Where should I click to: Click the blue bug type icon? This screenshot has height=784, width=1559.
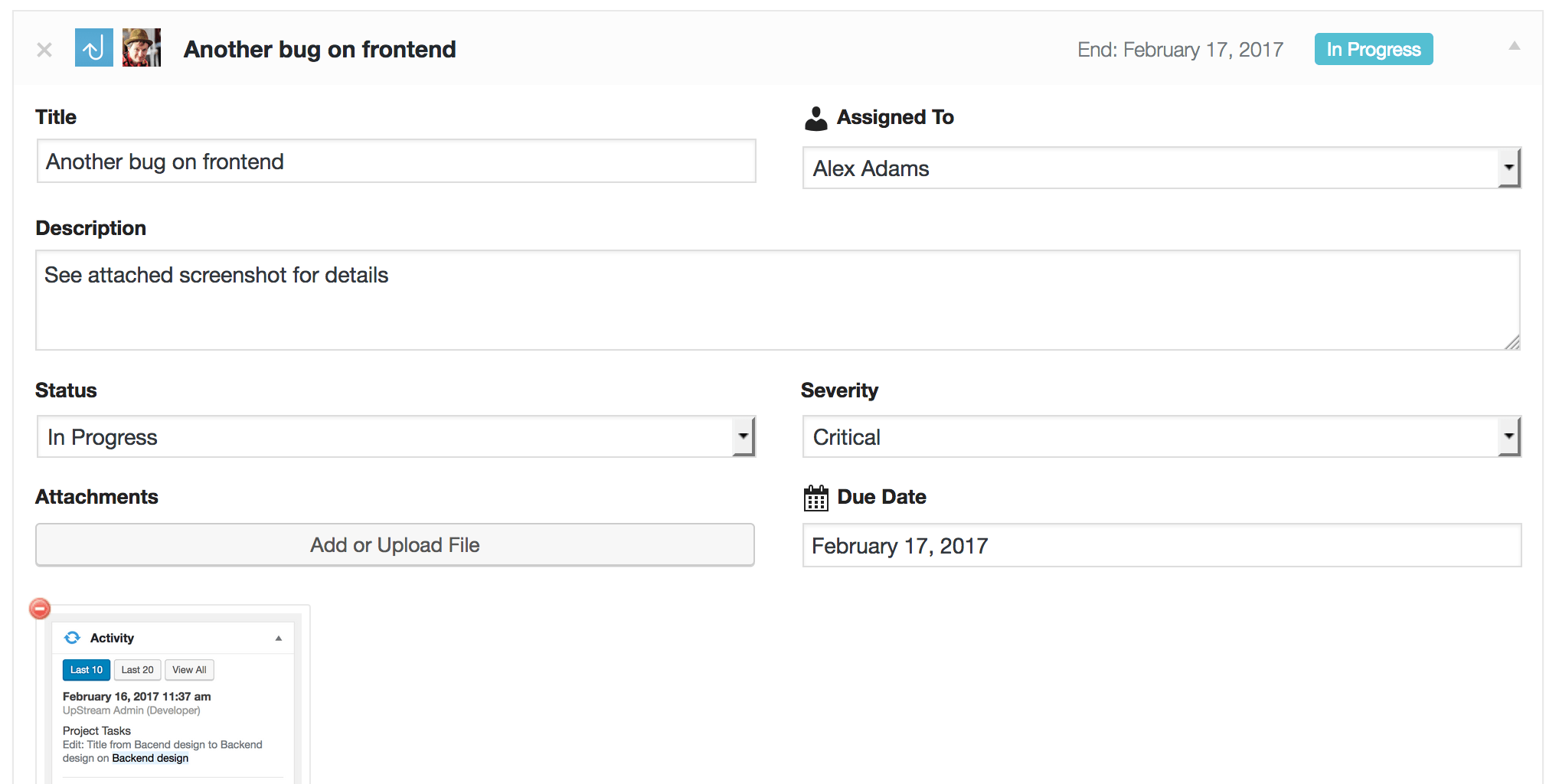pyautogui.click(x=94, y=48)
